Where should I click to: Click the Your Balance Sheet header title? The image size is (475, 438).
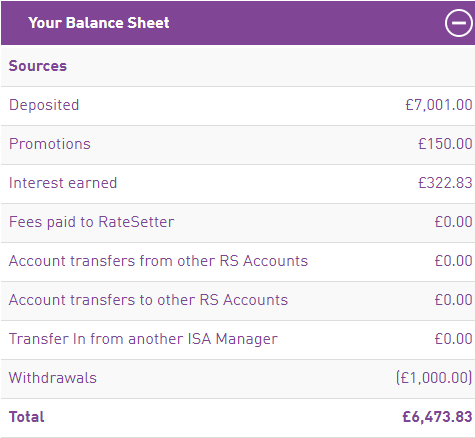[x=99, y=23]
